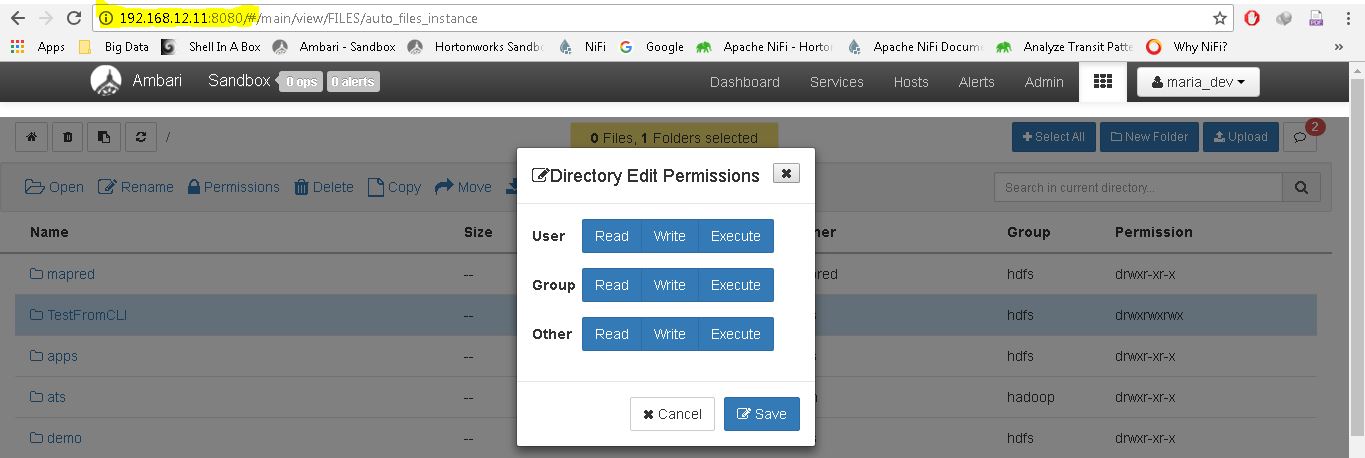Click Move action
This screenshot has width=1365, height=458.
[463, 187]
